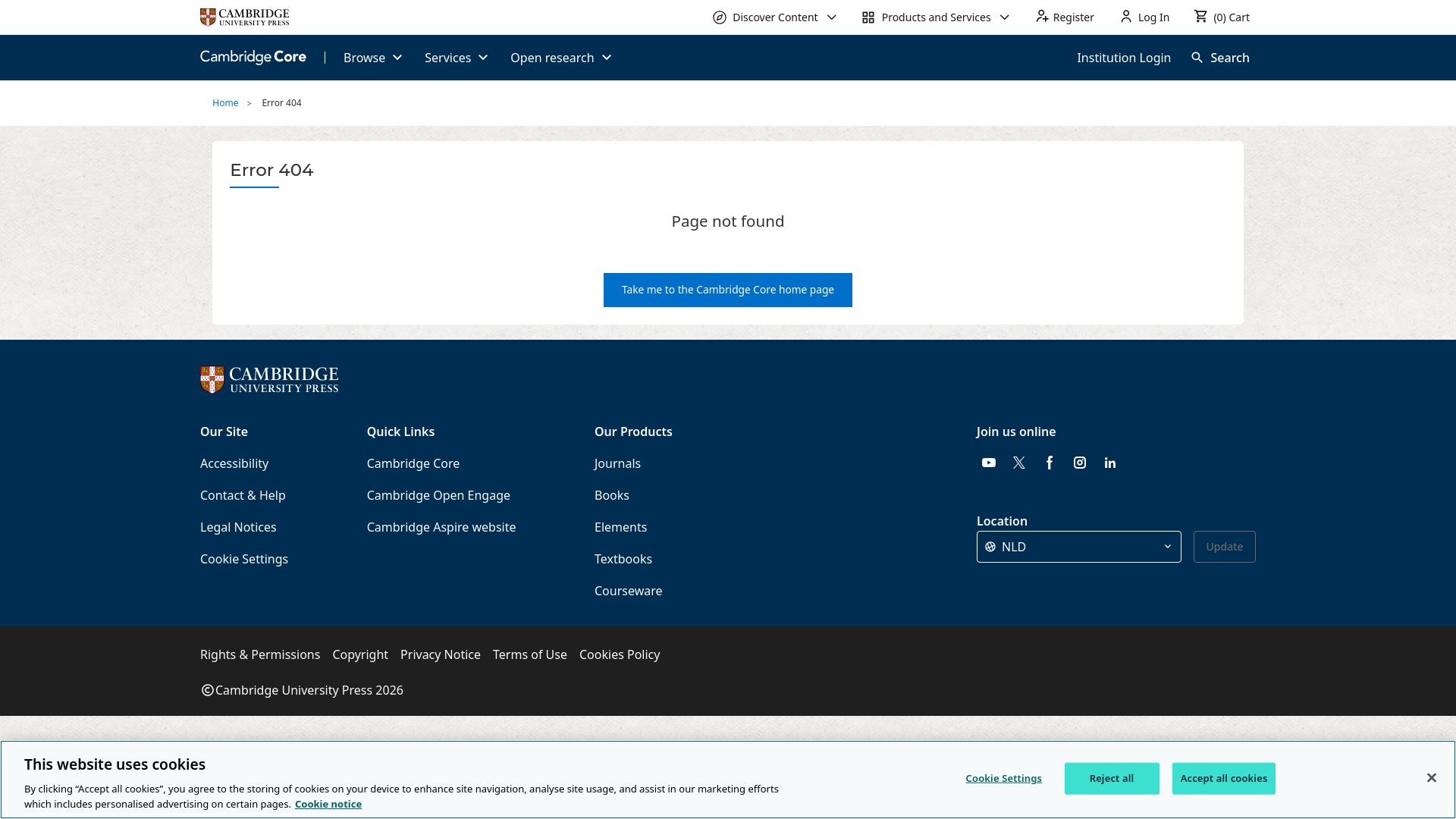Viewport: 1456px width, 819px height.
Task: Open the X (Twitter) social link
Action: pos(1019,463)
